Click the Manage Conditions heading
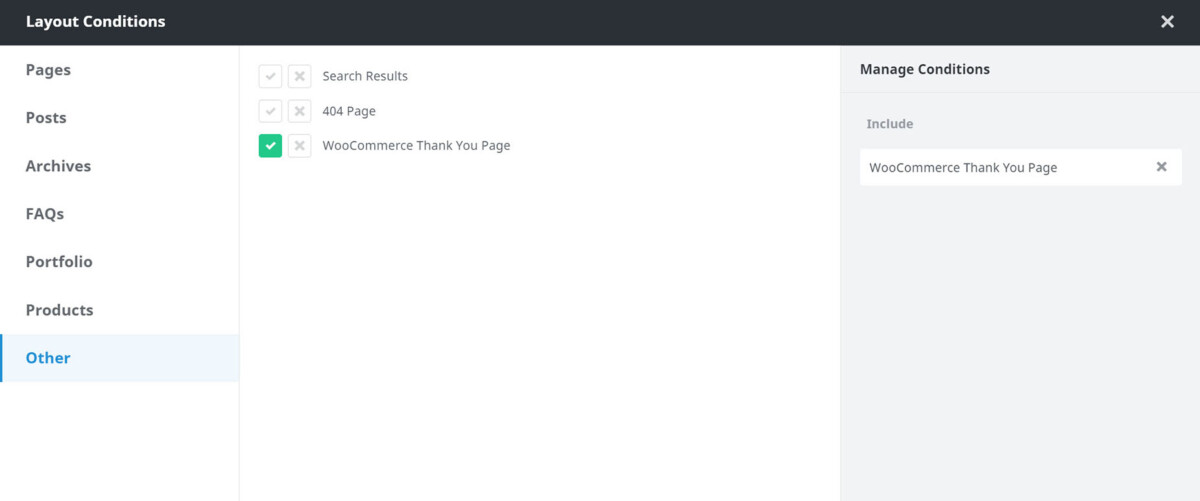The width and height of the screenshot is (1200, 501). pos(925,70)
